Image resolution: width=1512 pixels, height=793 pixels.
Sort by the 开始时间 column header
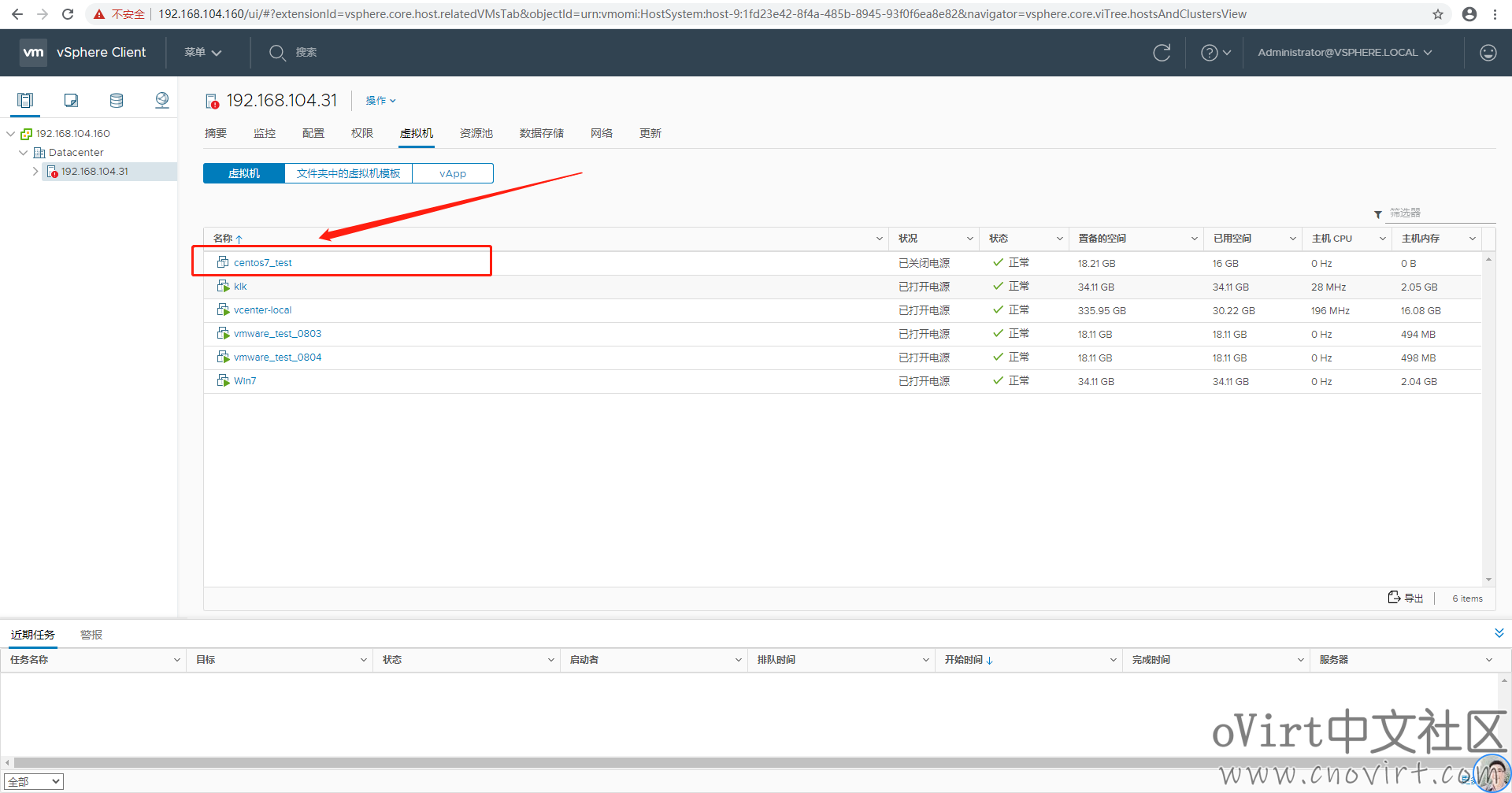pos(968,660)
